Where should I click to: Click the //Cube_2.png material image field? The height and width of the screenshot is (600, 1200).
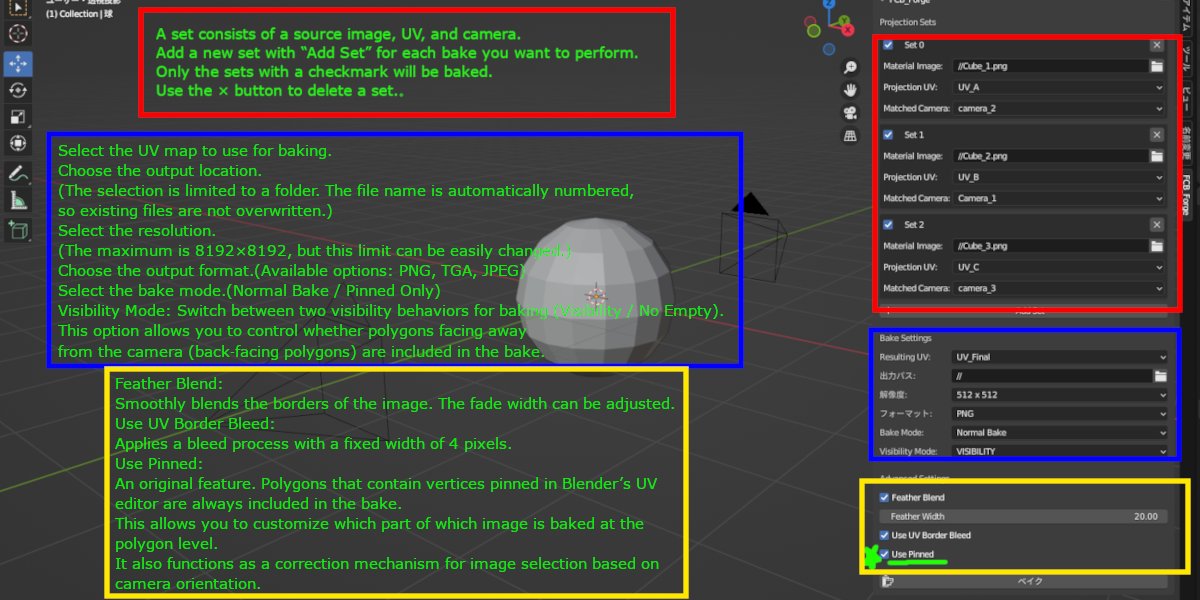pos(1050,156)
